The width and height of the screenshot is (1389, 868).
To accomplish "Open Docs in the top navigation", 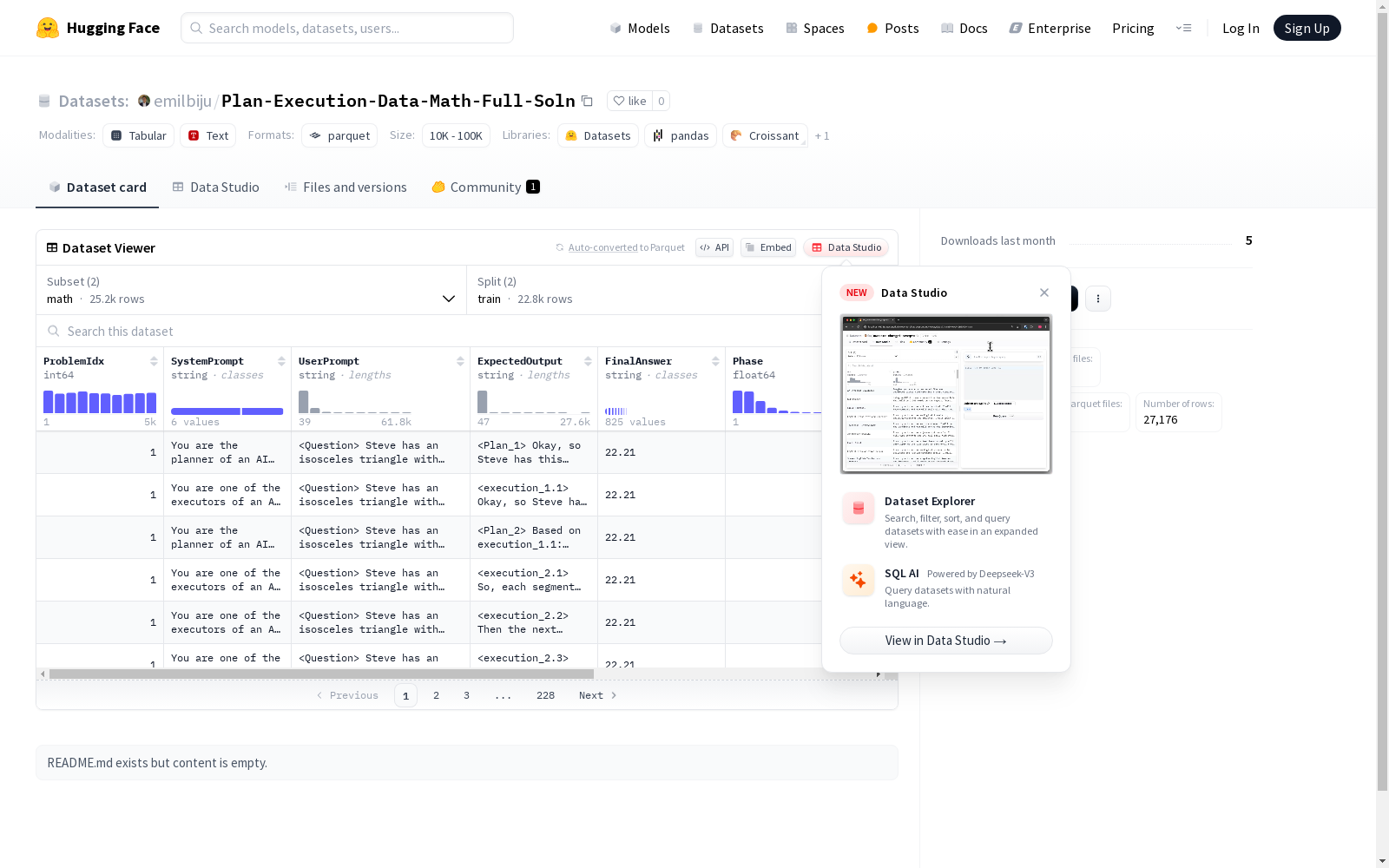I will (x=964, y=28).
